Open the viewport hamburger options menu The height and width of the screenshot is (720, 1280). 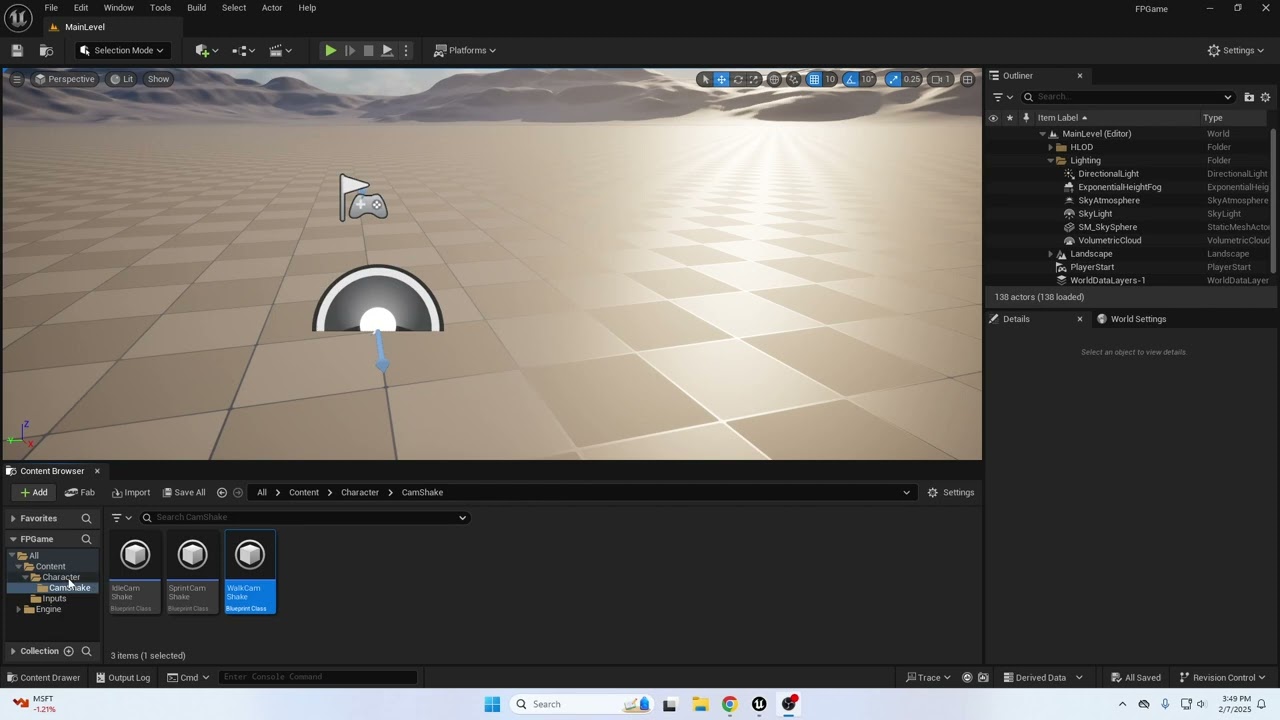tap(16, 79)
